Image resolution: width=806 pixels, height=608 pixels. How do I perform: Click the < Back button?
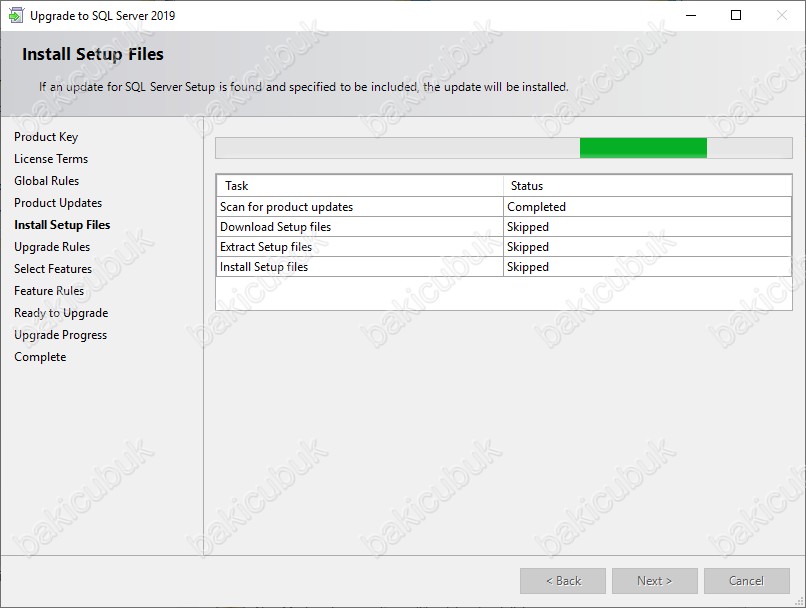pyautogui.click(x=563, y=581)
